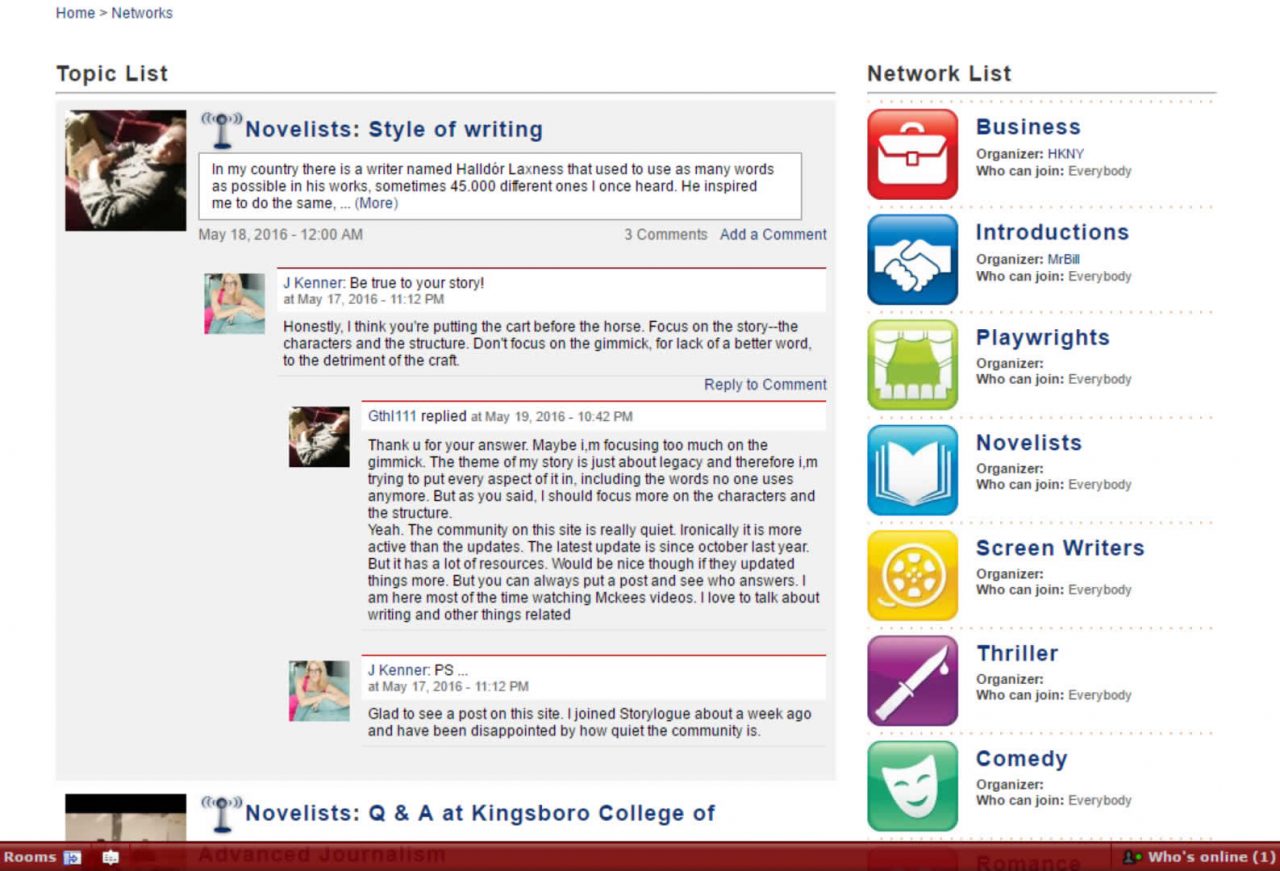1280x871 pixels.
Task: Open the Playwrights stage curtain icon
Action: tap(912, 364)
